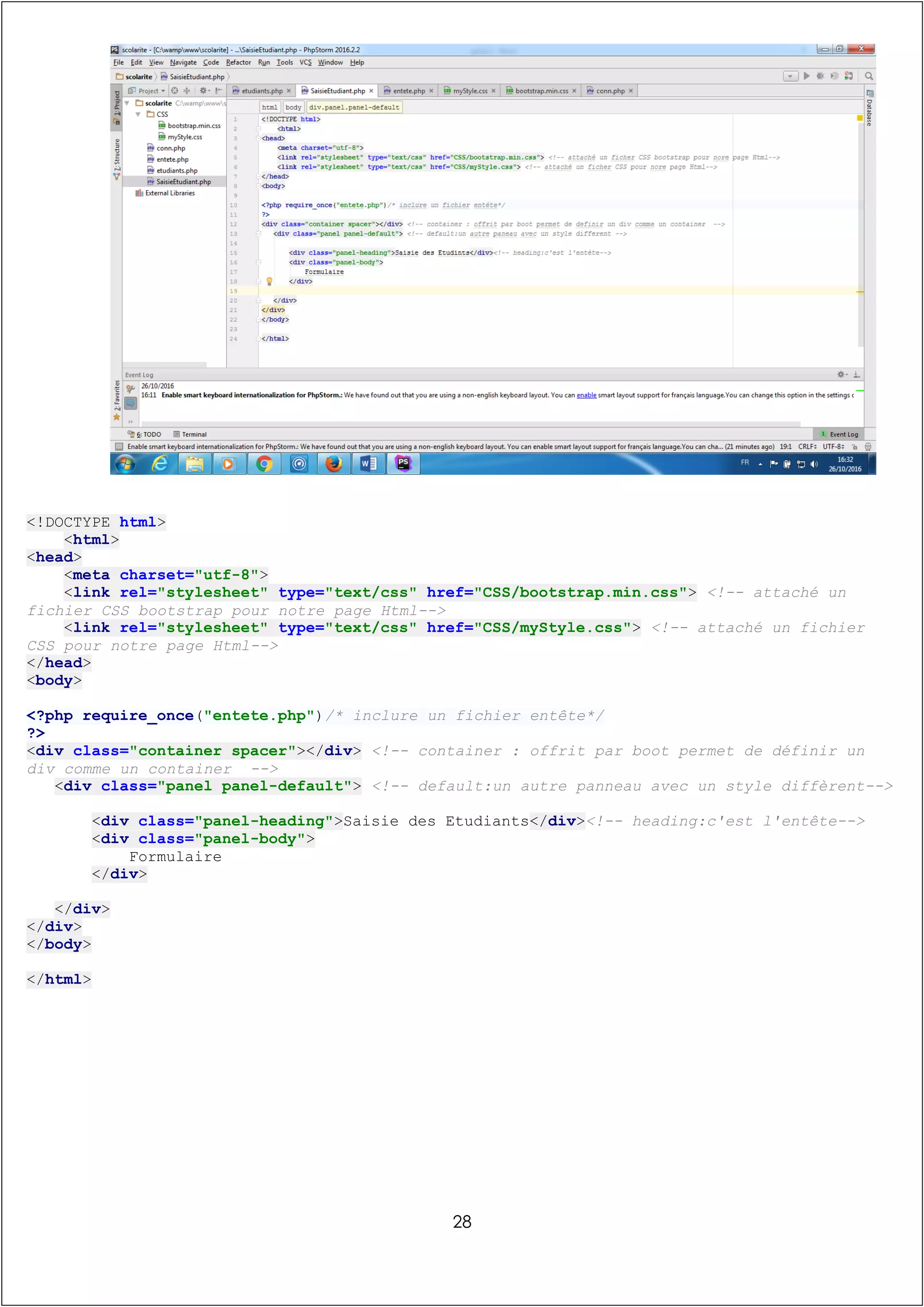Click the Event Log hide/download arrow icon

tap(857, 375)
